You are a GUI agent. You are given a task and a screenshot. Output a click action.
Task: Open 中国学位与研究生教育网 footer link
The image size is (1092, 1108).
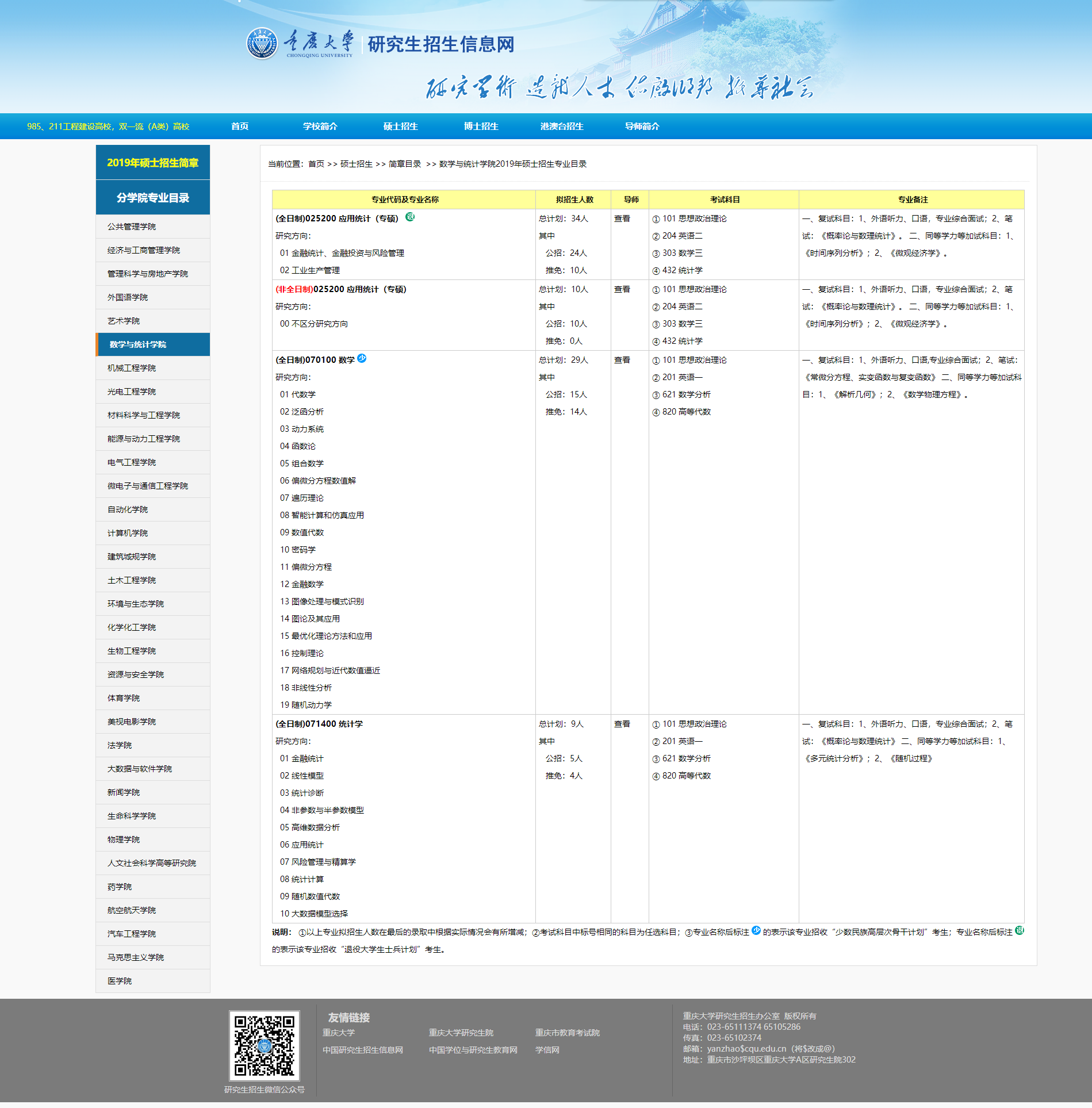pos(473,1050)
